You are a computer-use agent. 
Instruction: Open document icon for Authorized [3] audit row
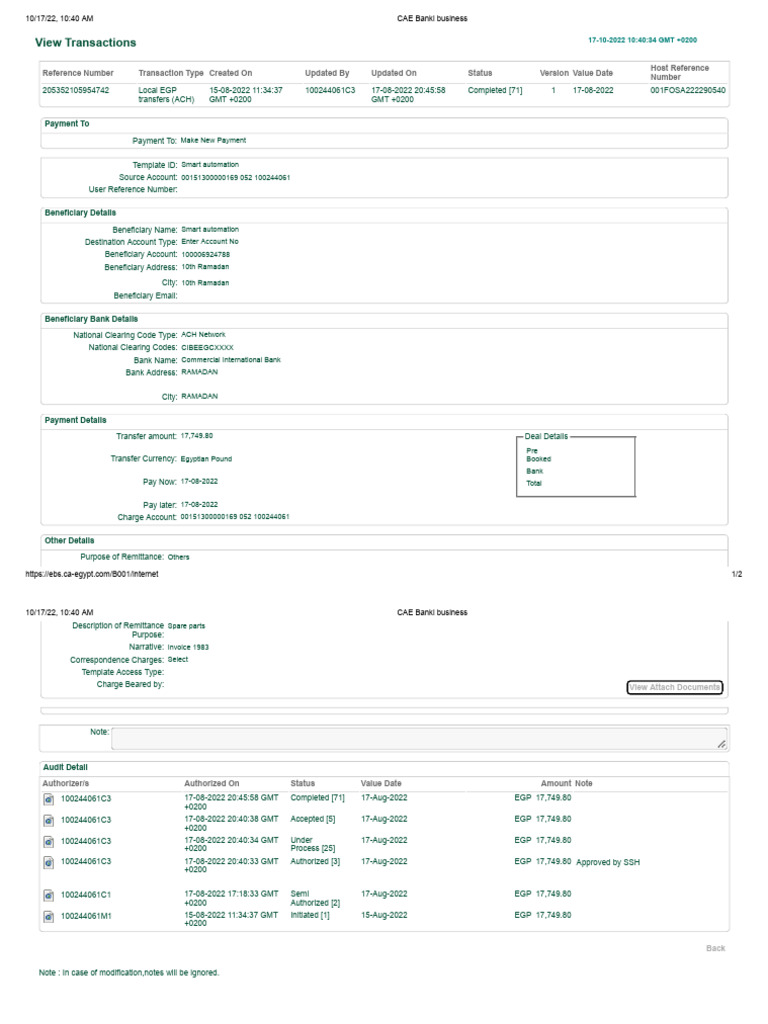(x=48, y=863)
